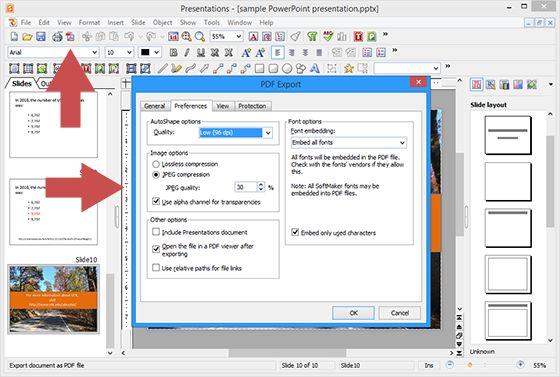Save the presentation with the floppy disk icon
Image resolution: width=560 pixels, height=377 pixels.
click(41, 37)
